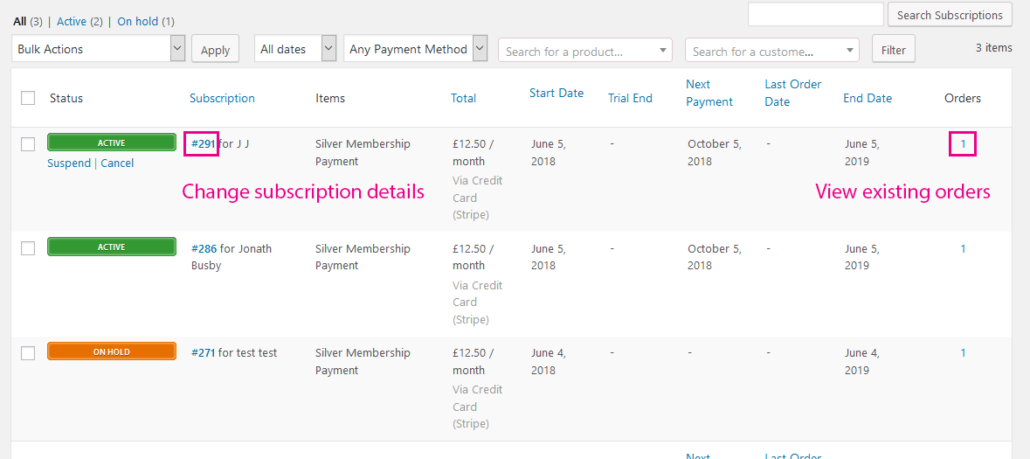View orders count for subscription #271
Screen dimensions: 1030x459
[963, 353]
